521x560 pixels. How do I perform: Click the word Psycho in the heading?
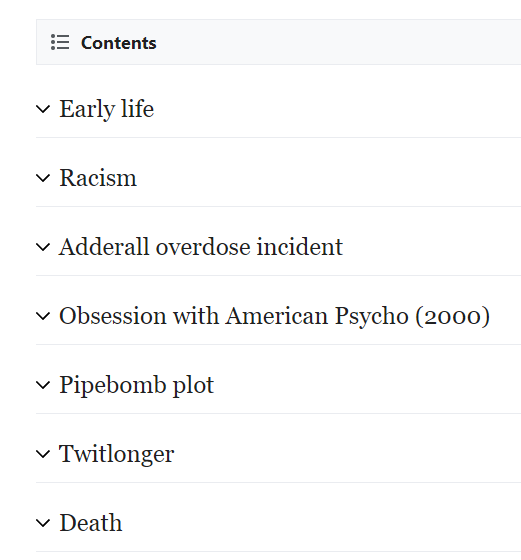372,316
